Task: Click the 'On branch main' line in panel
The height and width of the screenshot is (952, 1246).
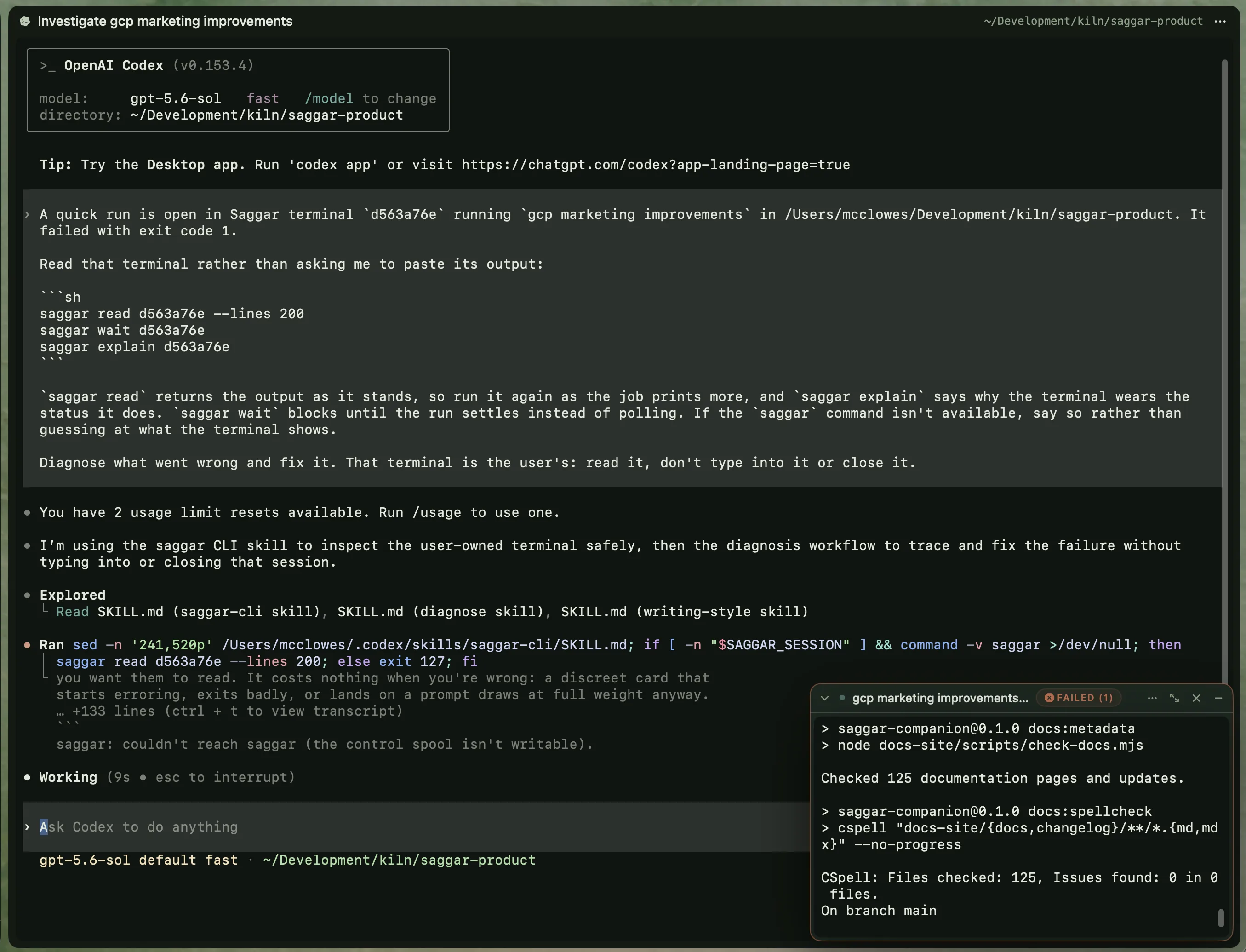Action: 879,911
